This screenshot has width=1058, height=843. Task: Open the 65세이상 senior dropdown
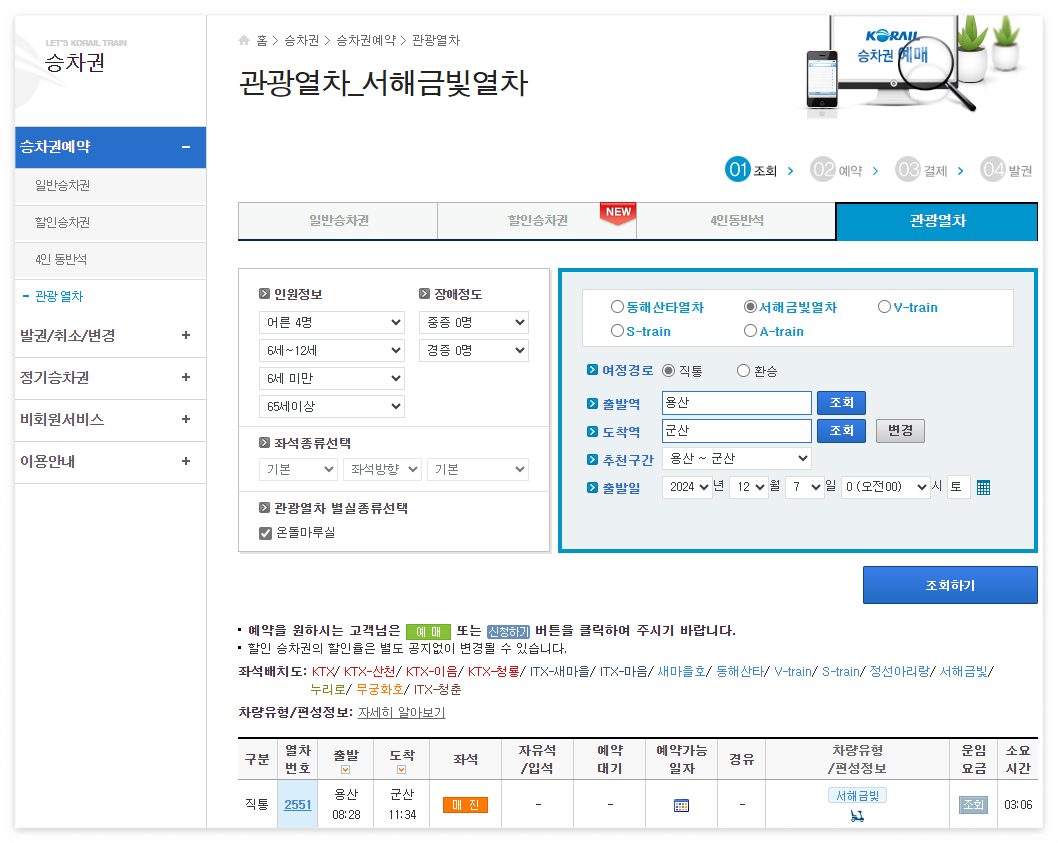(x=331, y=406)
